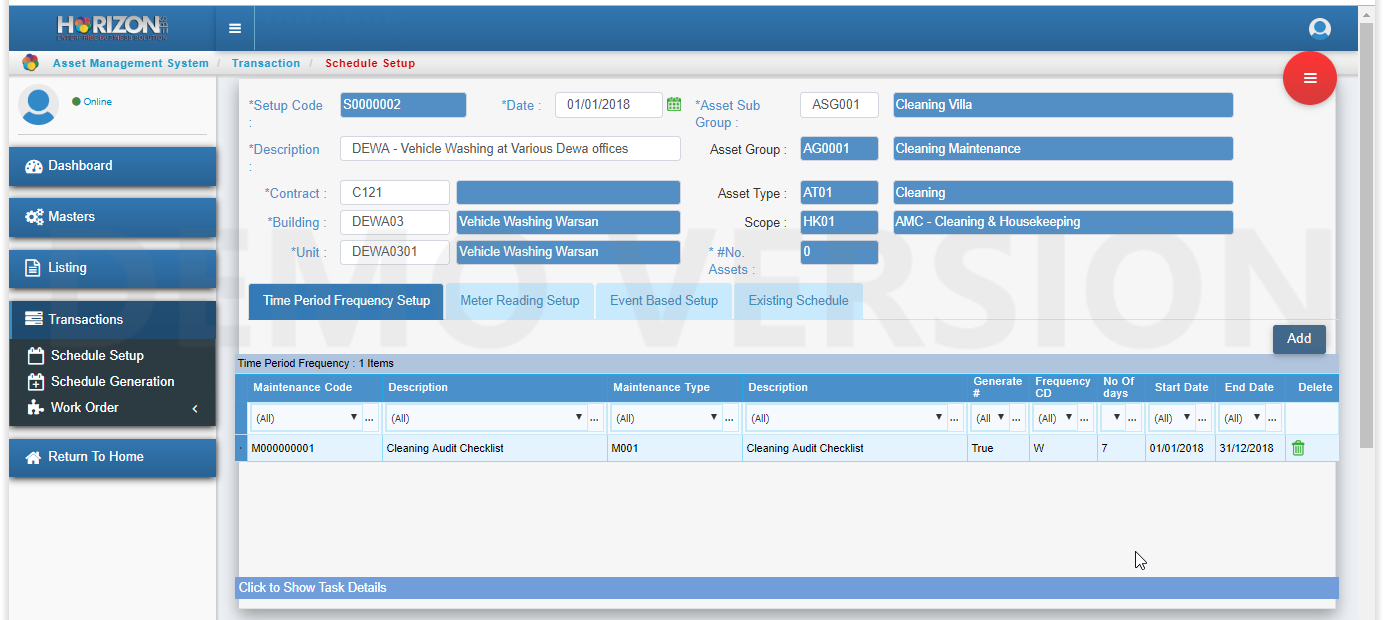1383x620 pixels.
Task: Open first Description column filter dropdown
Action: point(578,418)
